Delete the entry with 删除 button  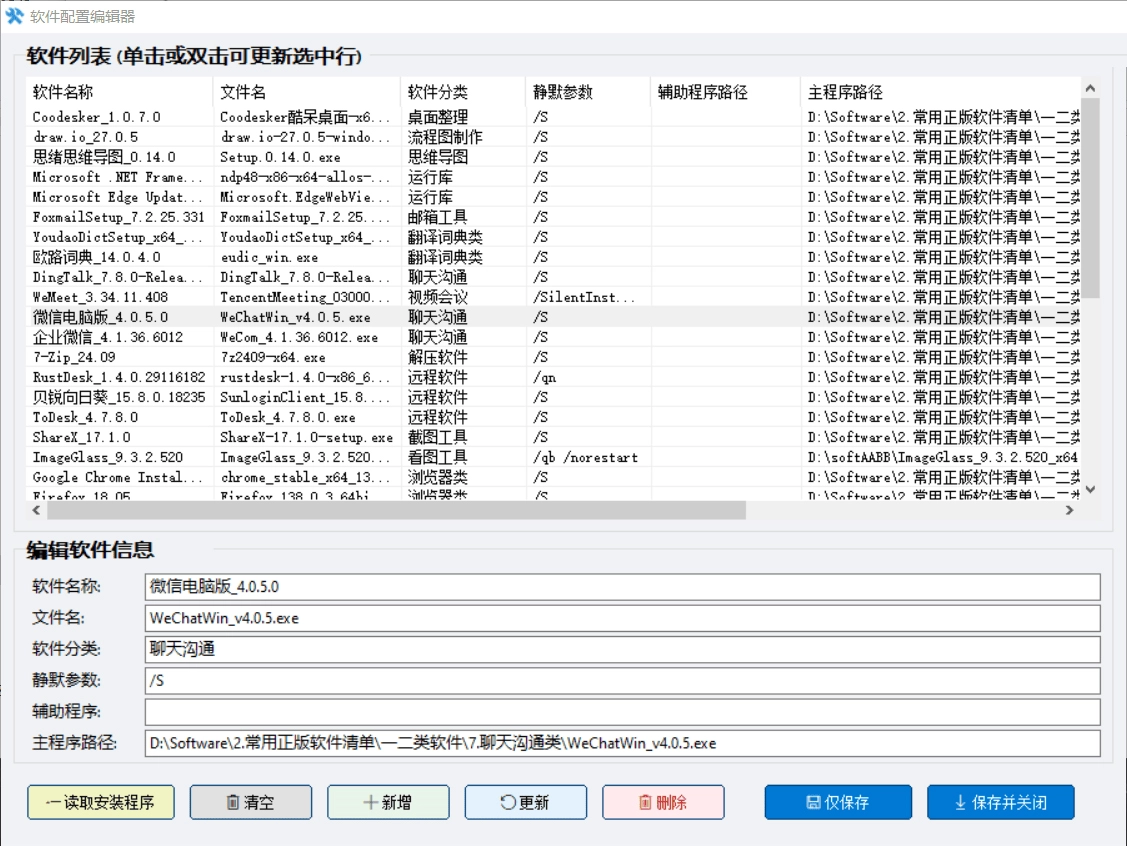[663, 802]
